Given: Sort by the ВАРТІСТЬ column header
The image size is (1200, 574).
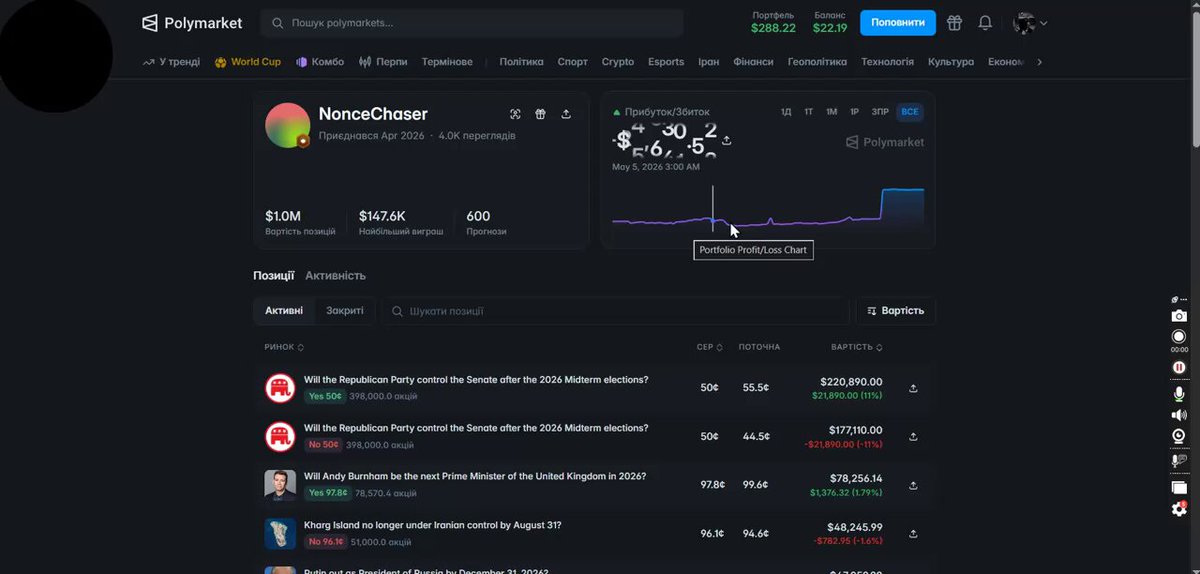Looking at the screenshot, I should tap(857, 347).
